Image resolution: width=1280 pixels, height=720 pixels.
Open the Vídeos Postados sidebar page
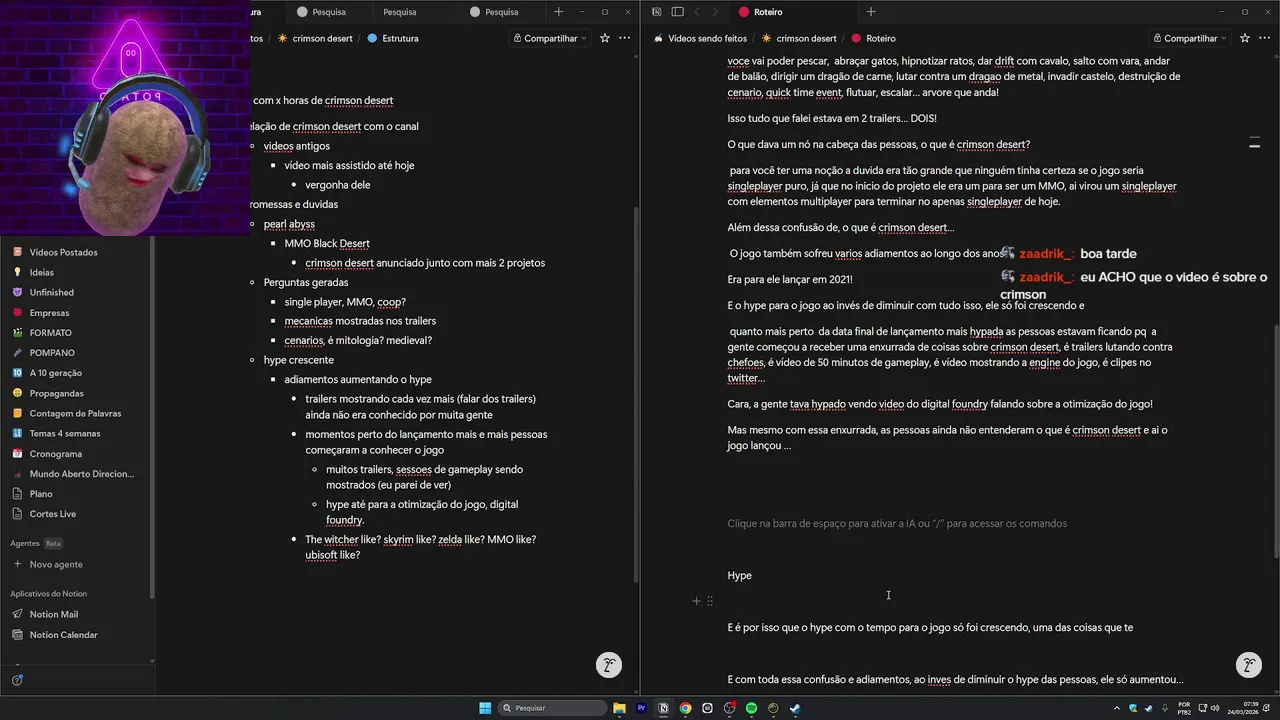63,252
